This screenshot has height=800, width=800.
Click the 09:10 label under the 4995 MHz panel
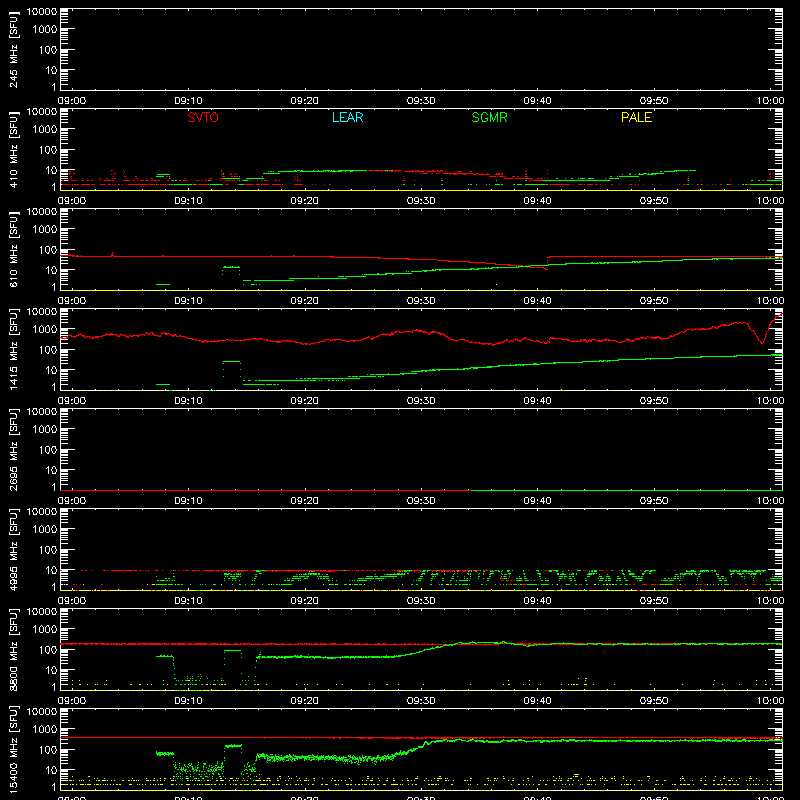tap(188, 601)
